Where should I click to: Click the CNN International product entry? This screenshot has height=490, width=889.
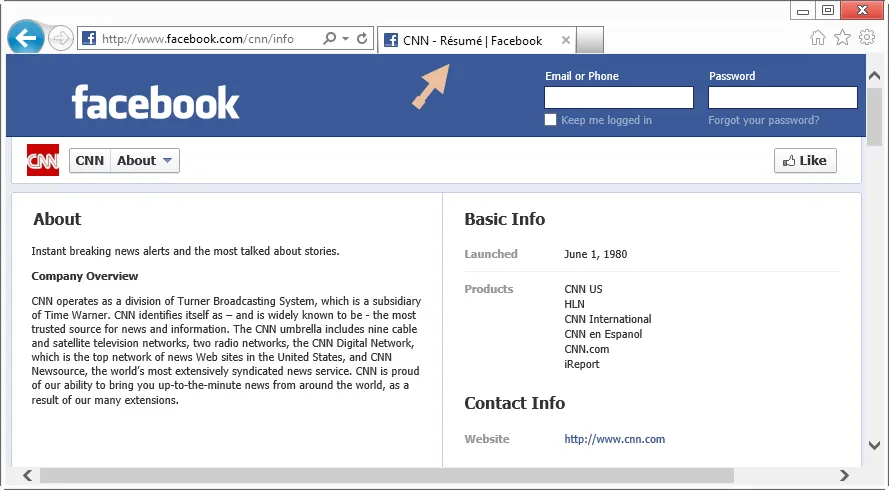coord(608,319)
